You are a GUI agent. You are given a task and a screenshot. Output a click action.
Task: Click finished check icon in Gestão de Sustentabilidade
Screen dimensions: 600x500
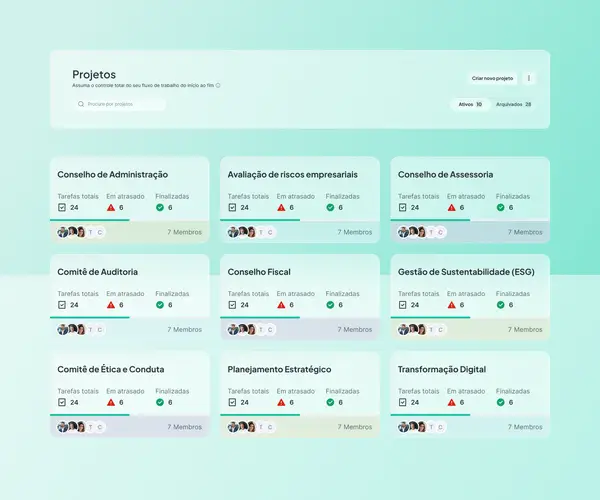pos(501,305)
